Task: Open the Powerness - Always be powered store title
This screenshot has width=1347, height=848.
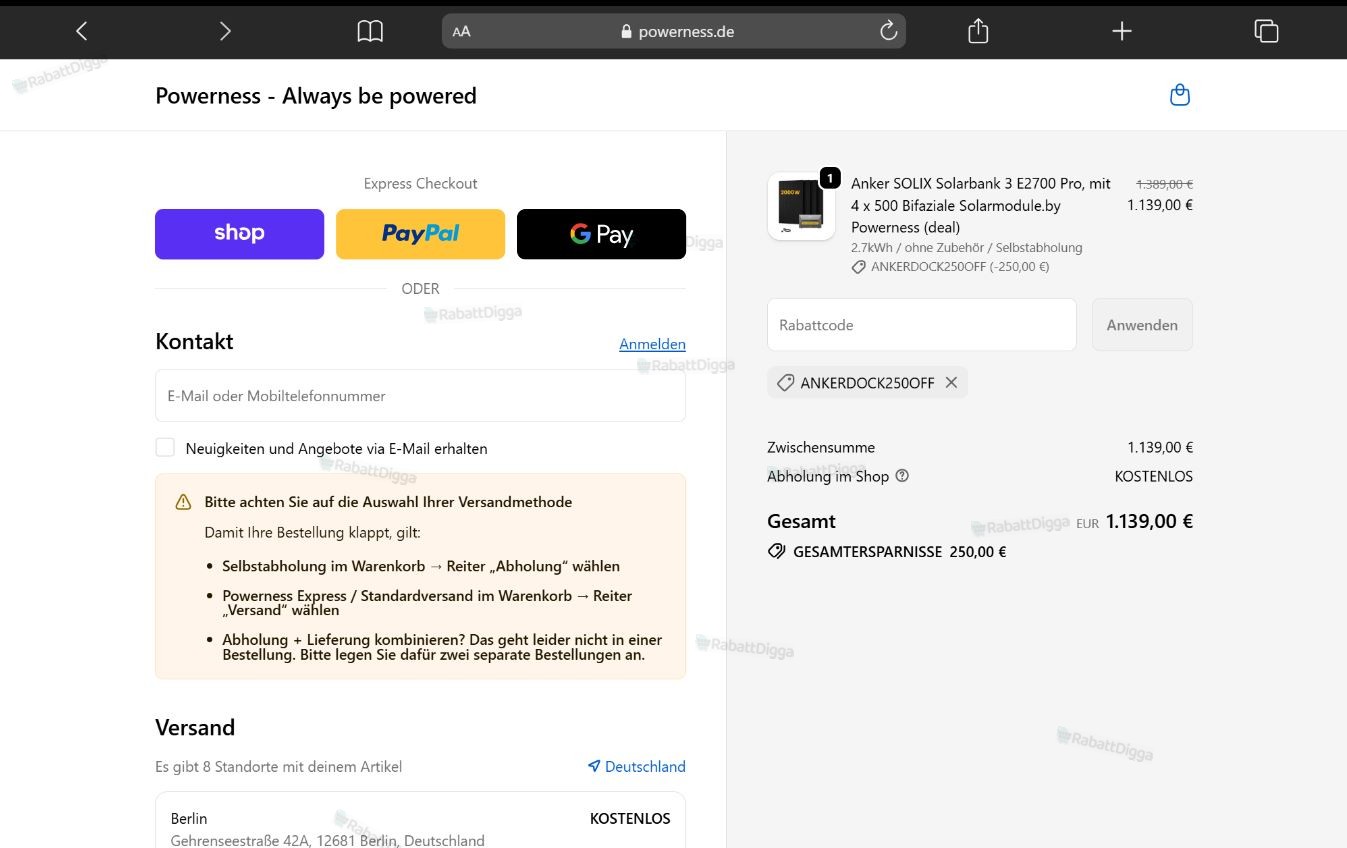Action: pyautogui.click(x=316, y=96)
